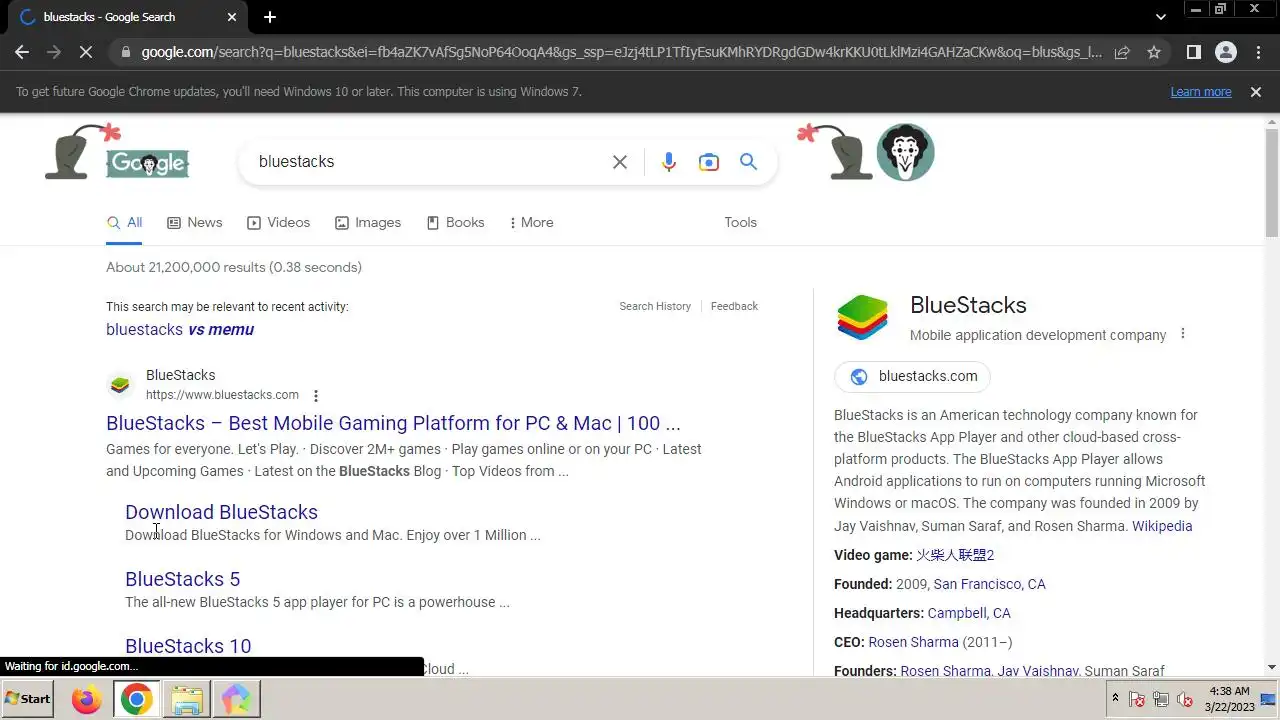
Task: Open CEO Rosen Sharma link
Action: (x=913, y=642)
